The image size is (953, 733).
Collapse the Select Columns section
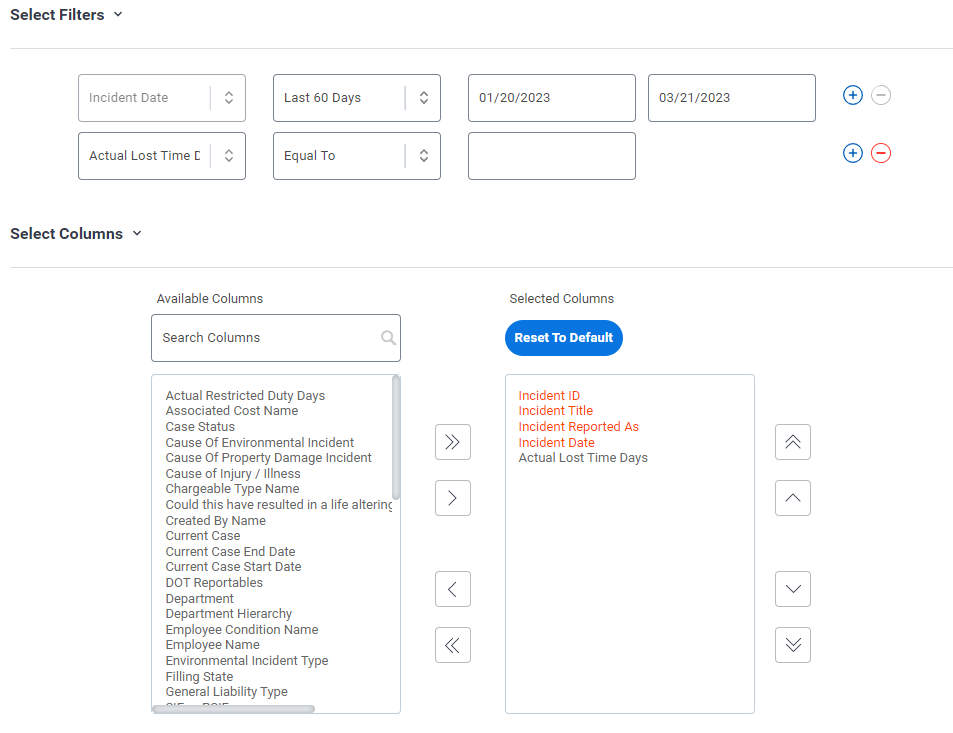click(135, 233)
